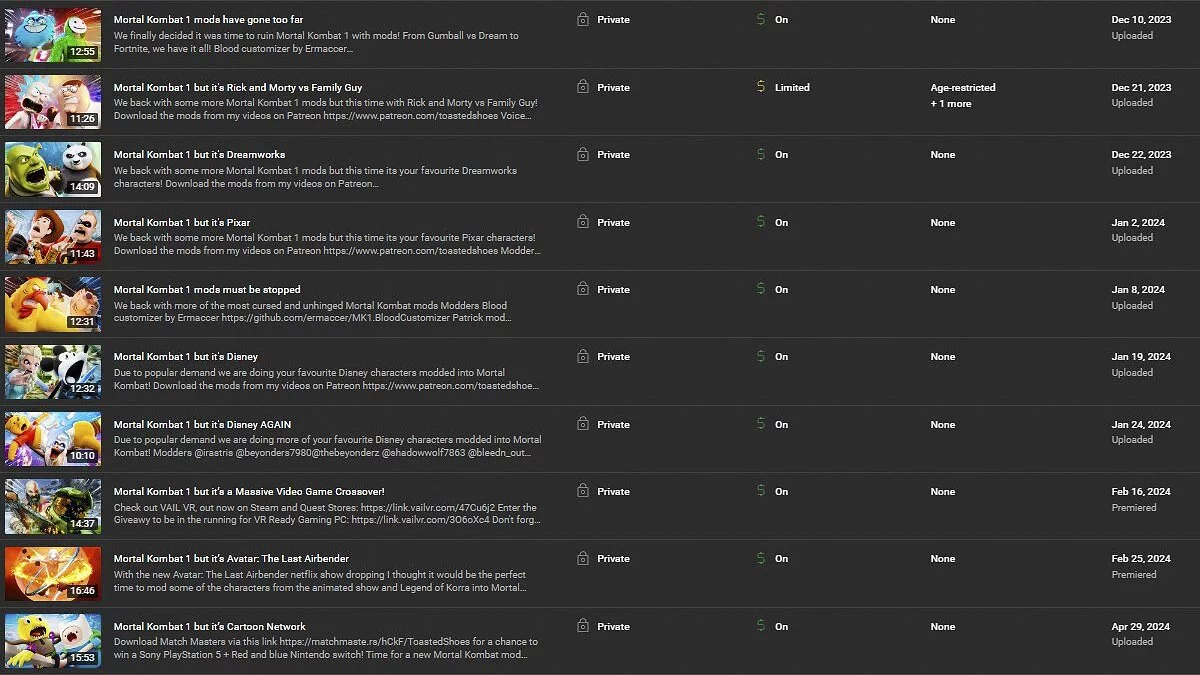The height and width of the screenshot is (675, 1200).
Task: Open the Private visibility dropdown for the Rick and Morty video
Action: click(x=613, y=88)
